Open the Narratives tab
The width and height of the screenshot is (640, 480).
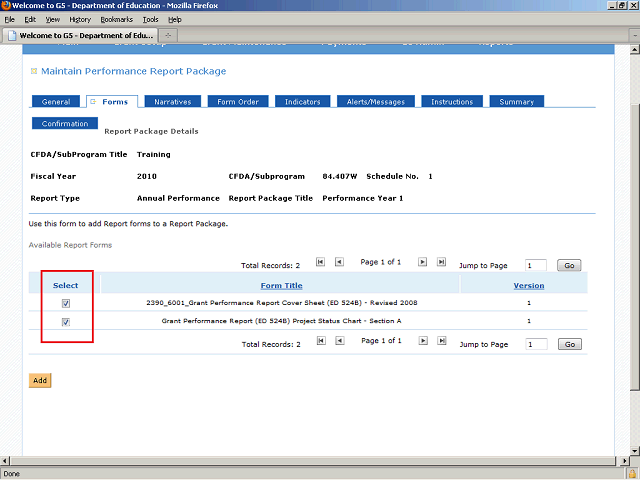click(x=173, y=102)
